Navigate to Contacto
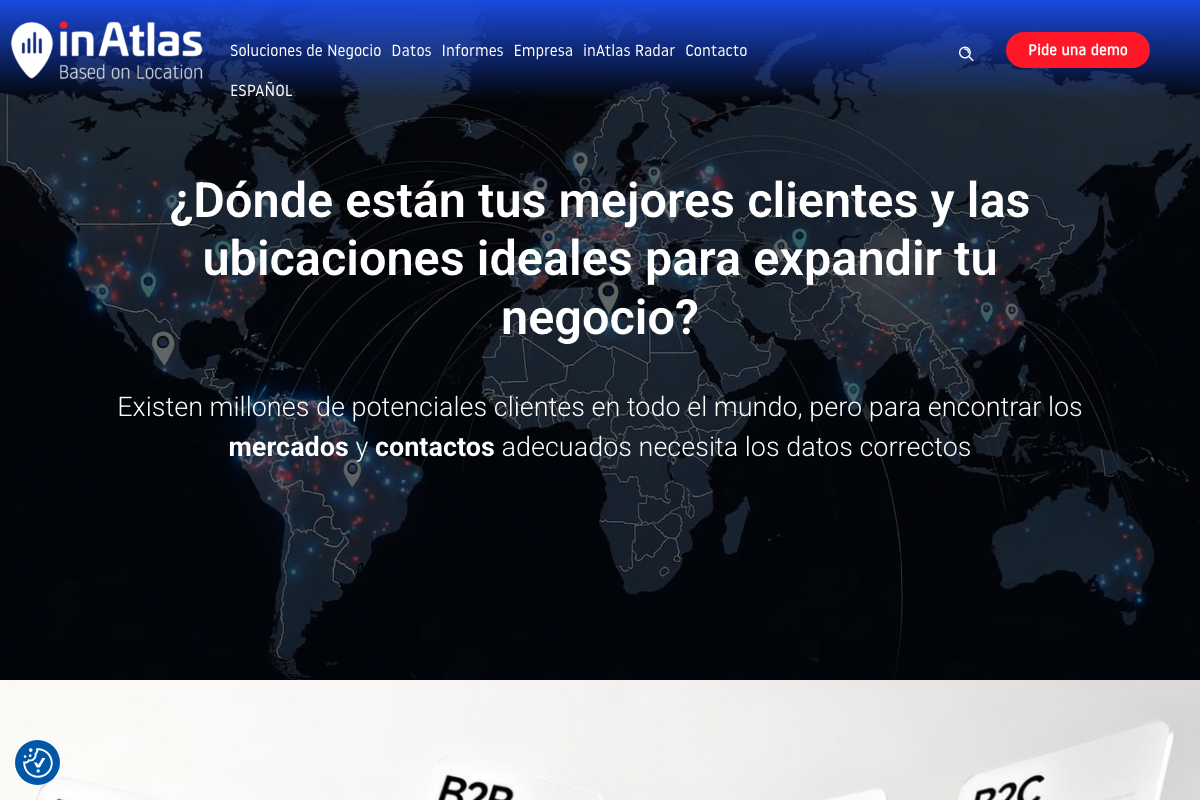Image resolution: width=1200 pixels, height=800 pixels. (x=716, y=51)
